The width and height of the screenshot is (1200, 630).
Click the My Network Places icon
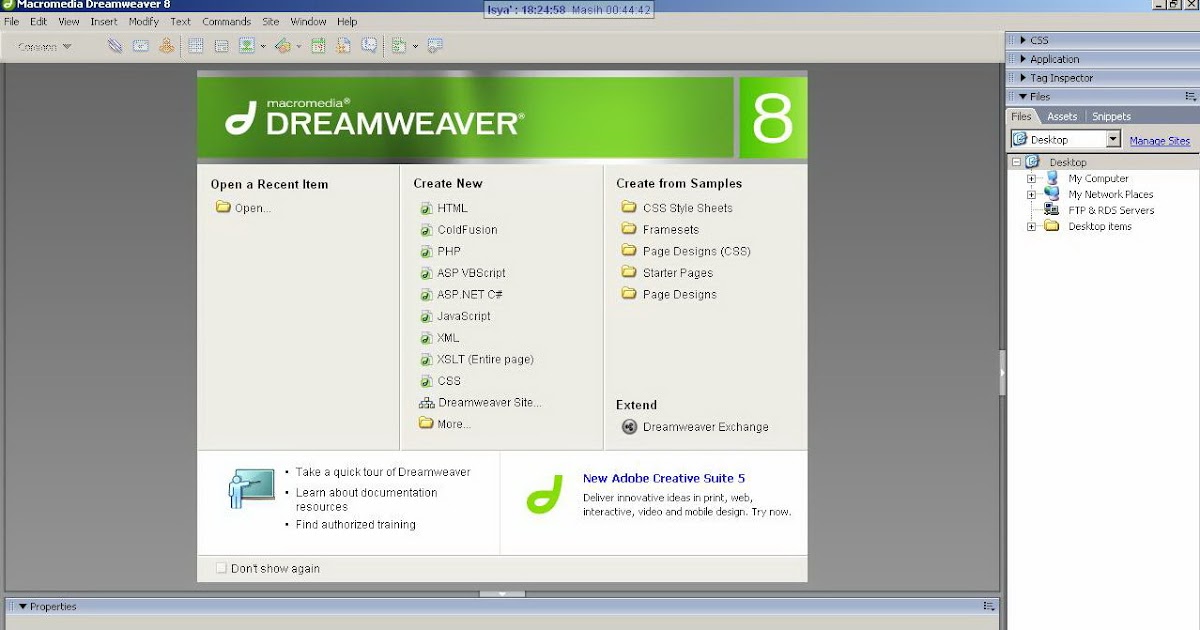tap(1052, 194)
